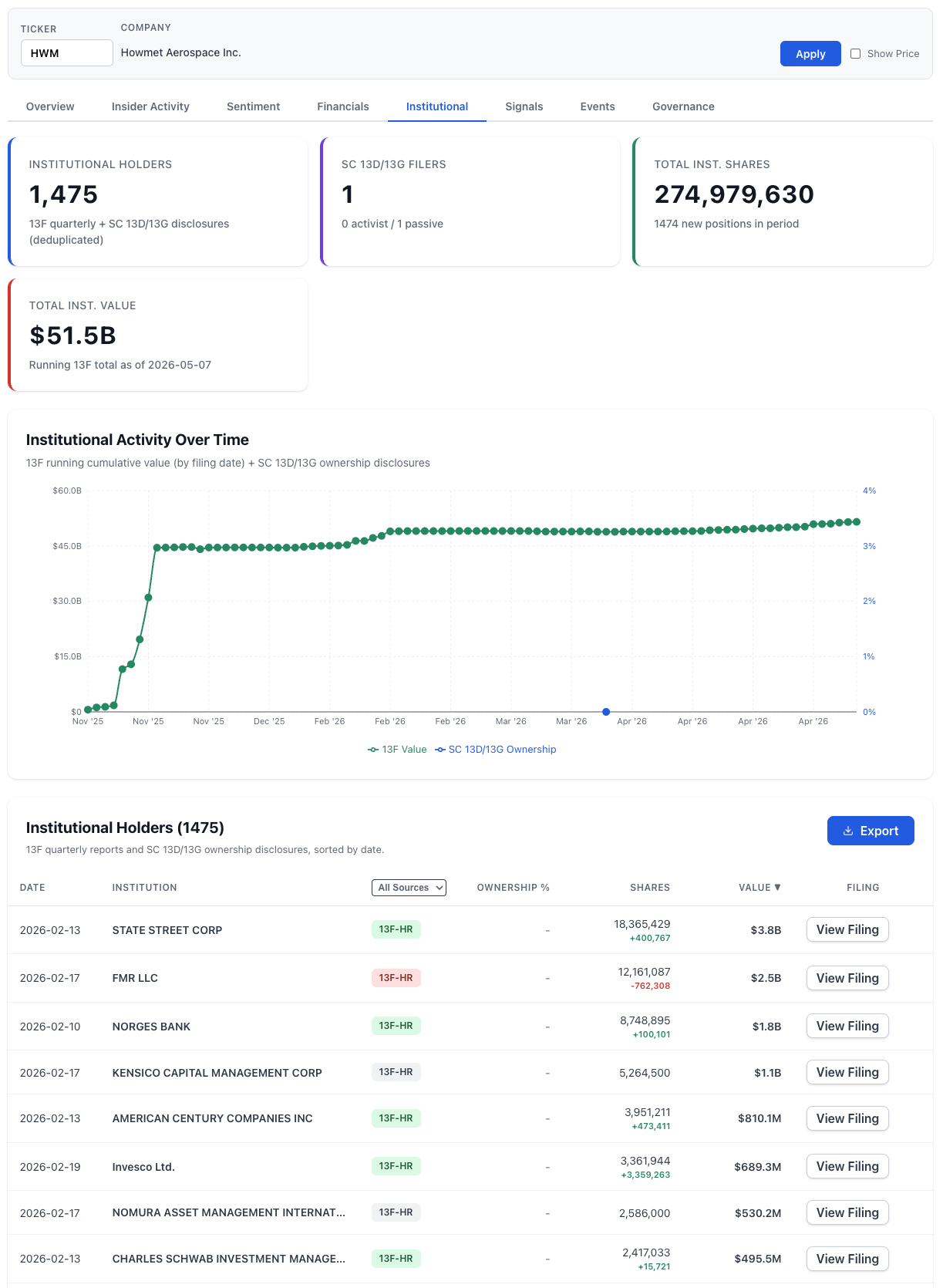943x1288 pixels.
Task: Click Invesco Ltd. institution name
Action: click(143, 1167)
